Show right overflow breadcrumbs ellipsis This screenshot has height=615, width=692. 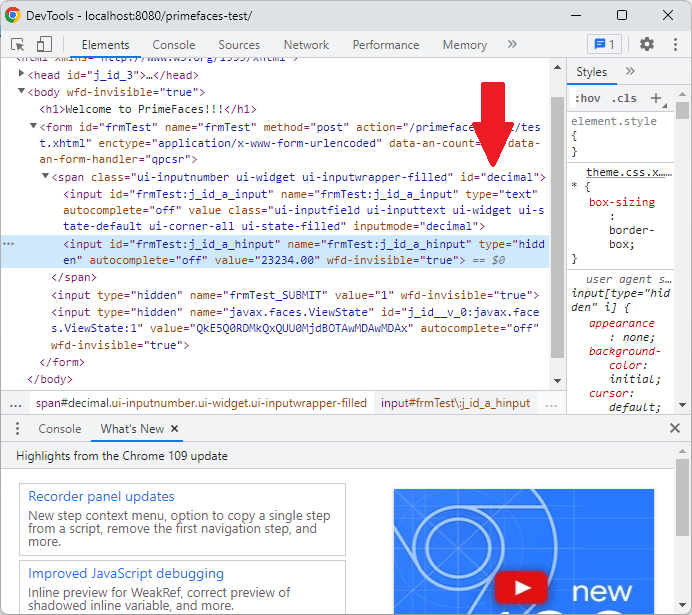551,404
